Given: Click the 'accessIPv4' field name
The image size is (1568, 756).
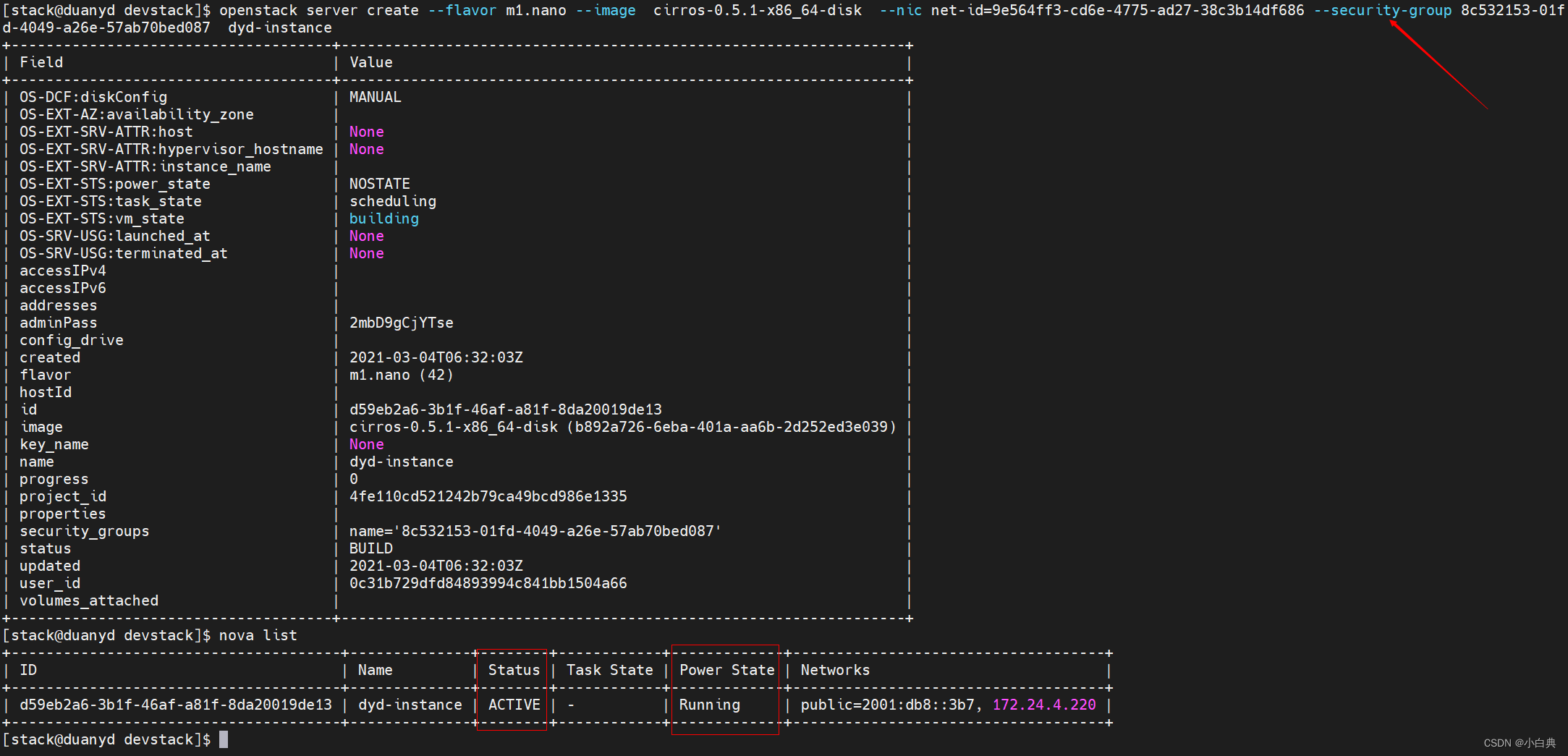Looking at the screenshot, I should pos(63,271).
